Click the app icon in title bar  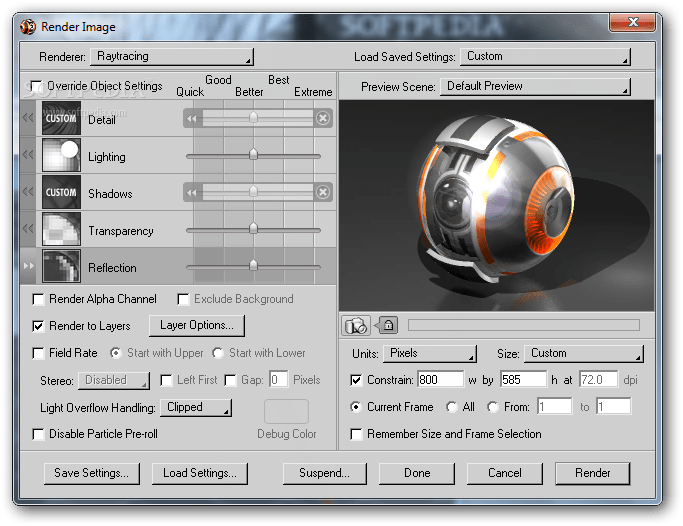28,27
